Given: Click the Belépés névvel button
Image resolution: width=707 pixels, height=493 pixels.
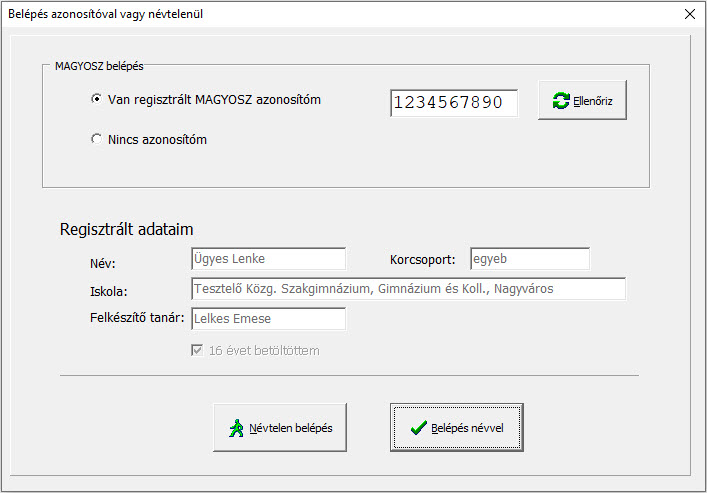Looking at the screenshot, I should [457, 427].
